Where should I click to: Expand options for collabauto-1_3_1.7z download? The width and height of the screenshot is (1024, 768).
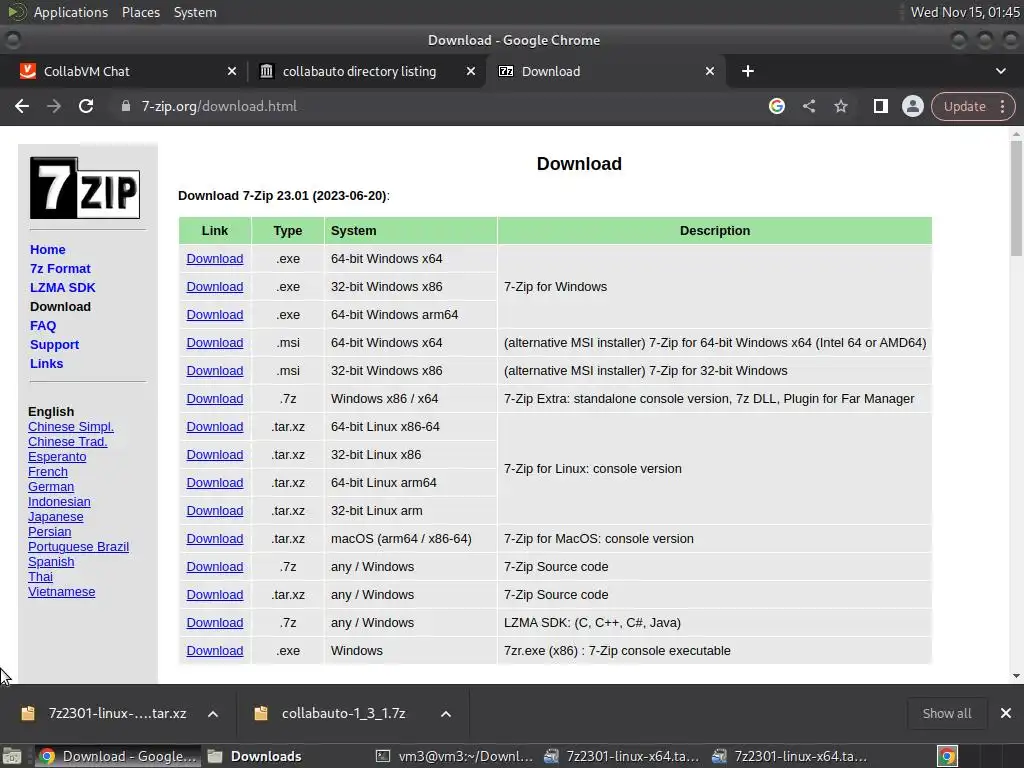click(x=446, y=714)
